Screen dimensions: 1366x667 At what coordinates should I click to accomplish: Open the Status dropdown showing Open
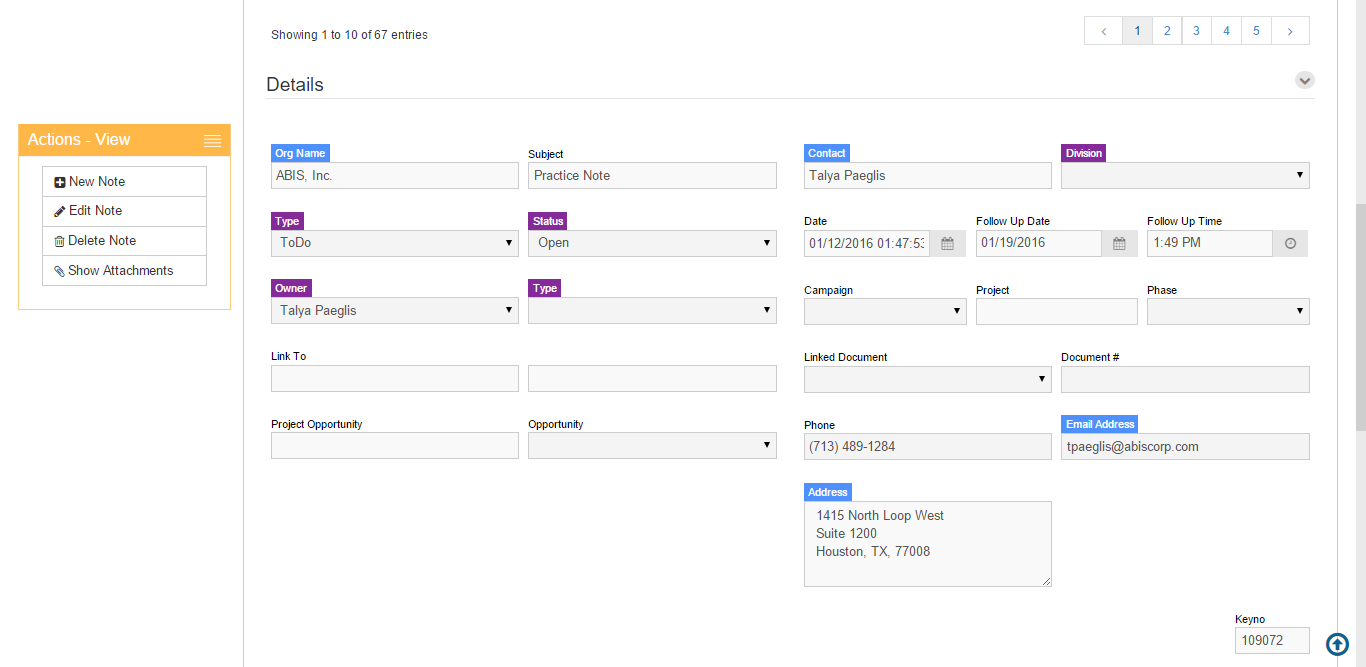[652, 243]
